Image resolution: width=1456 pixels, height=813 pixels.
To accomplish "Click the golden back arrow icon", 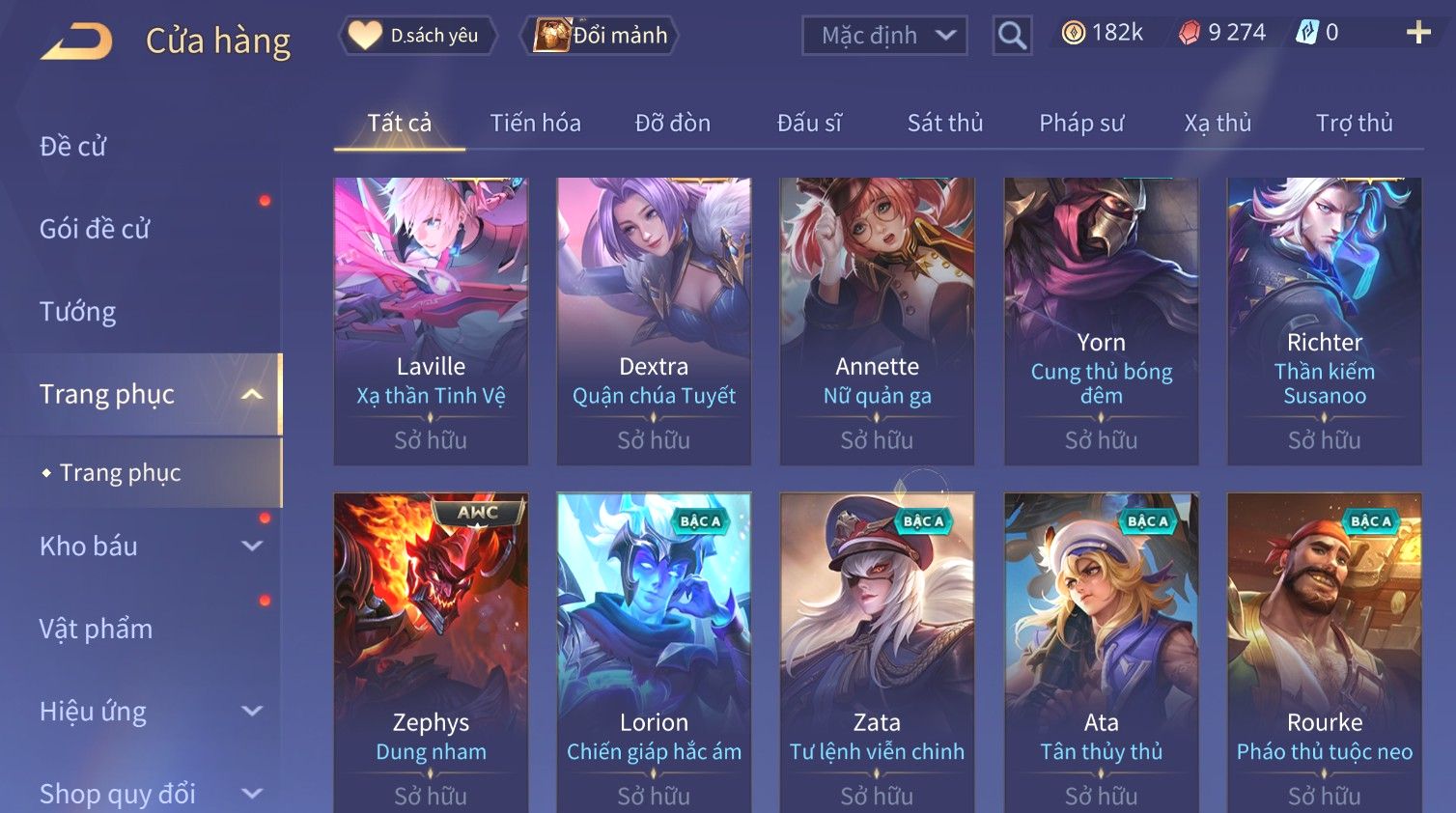I will [x=76, y=42].
